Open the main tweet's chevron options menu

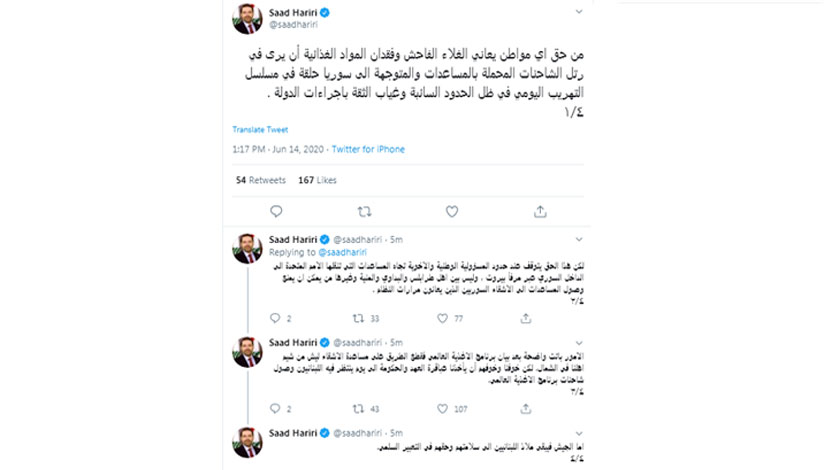(x=579, y=12)
